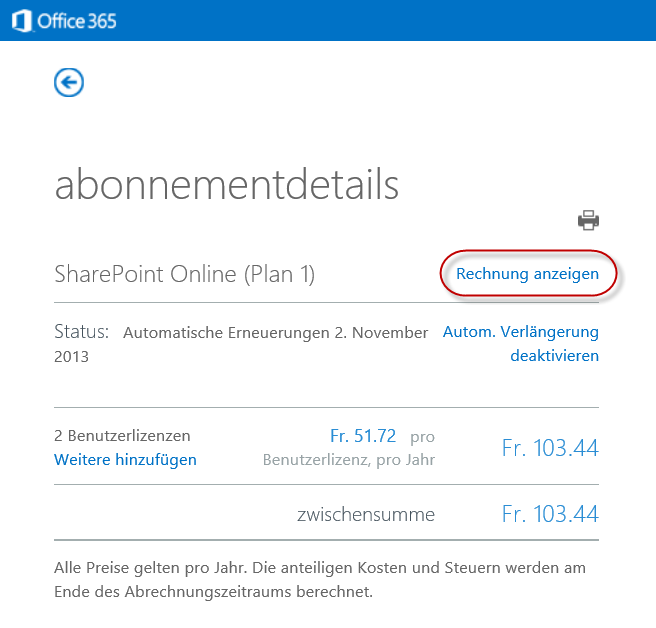The width and height of the screenshot is (656, 628).
Task: Click the Status label
Action: [82, 332]
